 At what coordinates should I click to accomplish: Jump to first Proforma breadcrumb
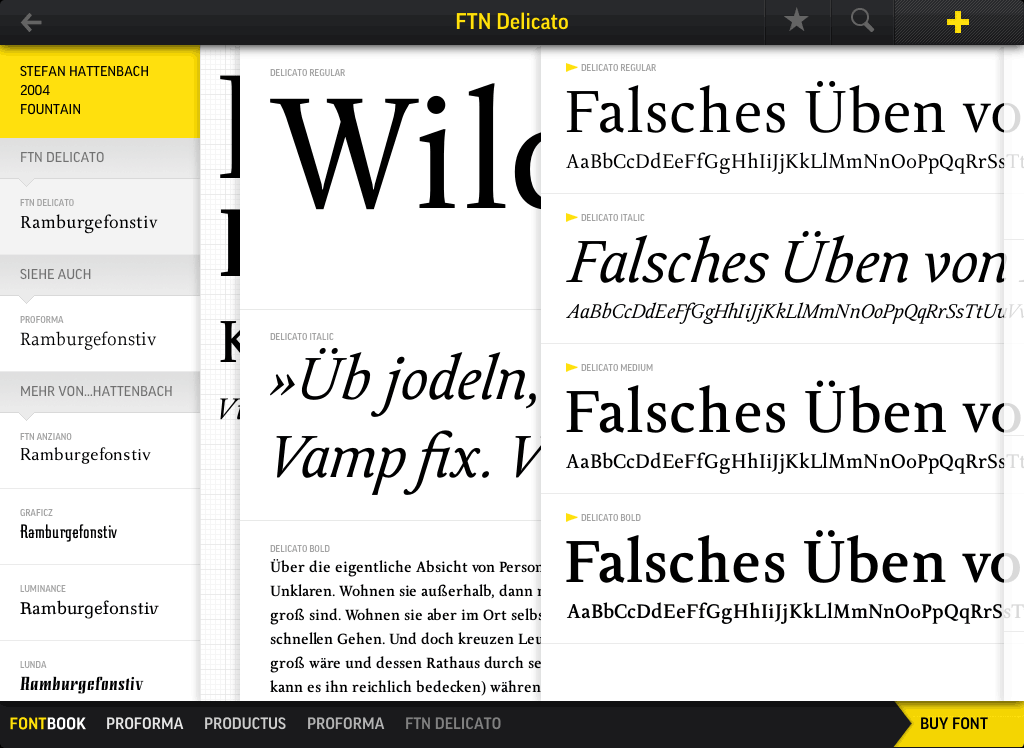144,724
